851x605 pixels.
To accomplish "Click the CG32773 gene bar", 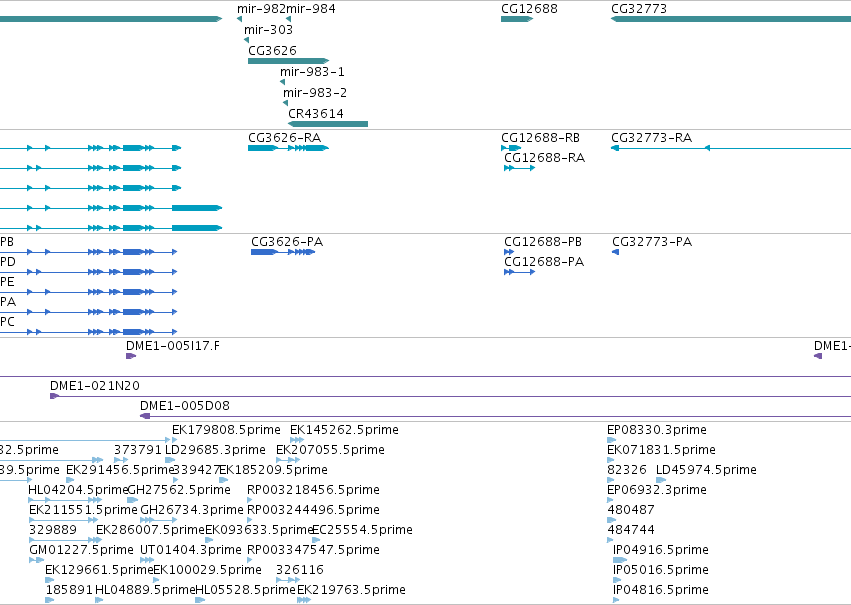I will pos(731,19).
